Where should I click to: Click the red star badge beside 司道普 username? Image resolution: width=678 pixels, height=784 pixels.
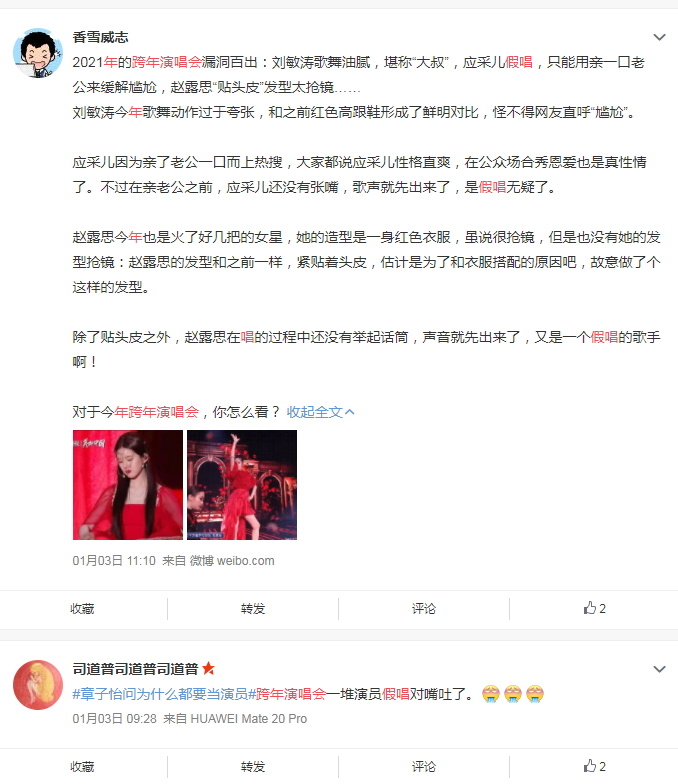coord(208,668)
